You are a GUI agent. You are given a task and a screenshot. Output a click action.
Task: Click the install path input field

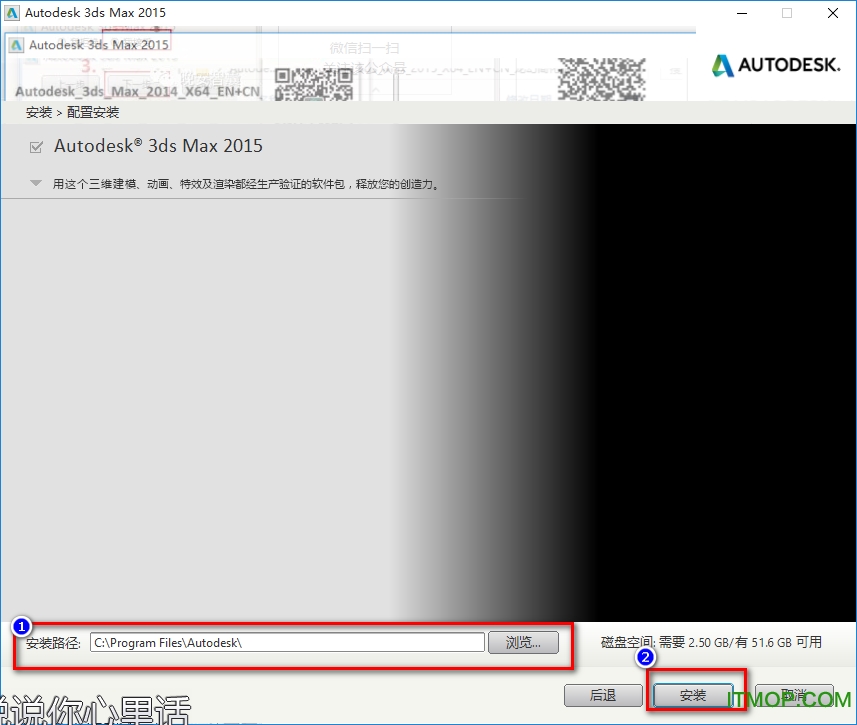pos(287,642)
